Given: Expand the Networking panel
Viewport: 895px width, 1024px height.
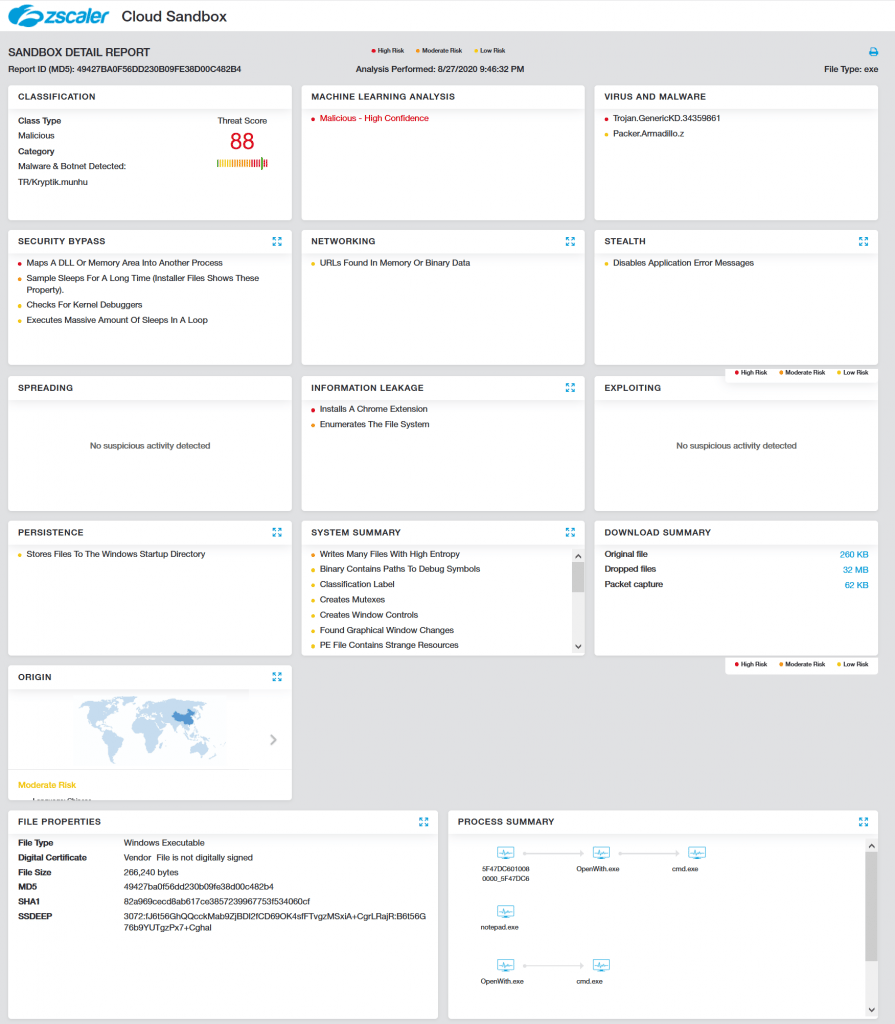Looking at the screenshot, I should 570,241.
